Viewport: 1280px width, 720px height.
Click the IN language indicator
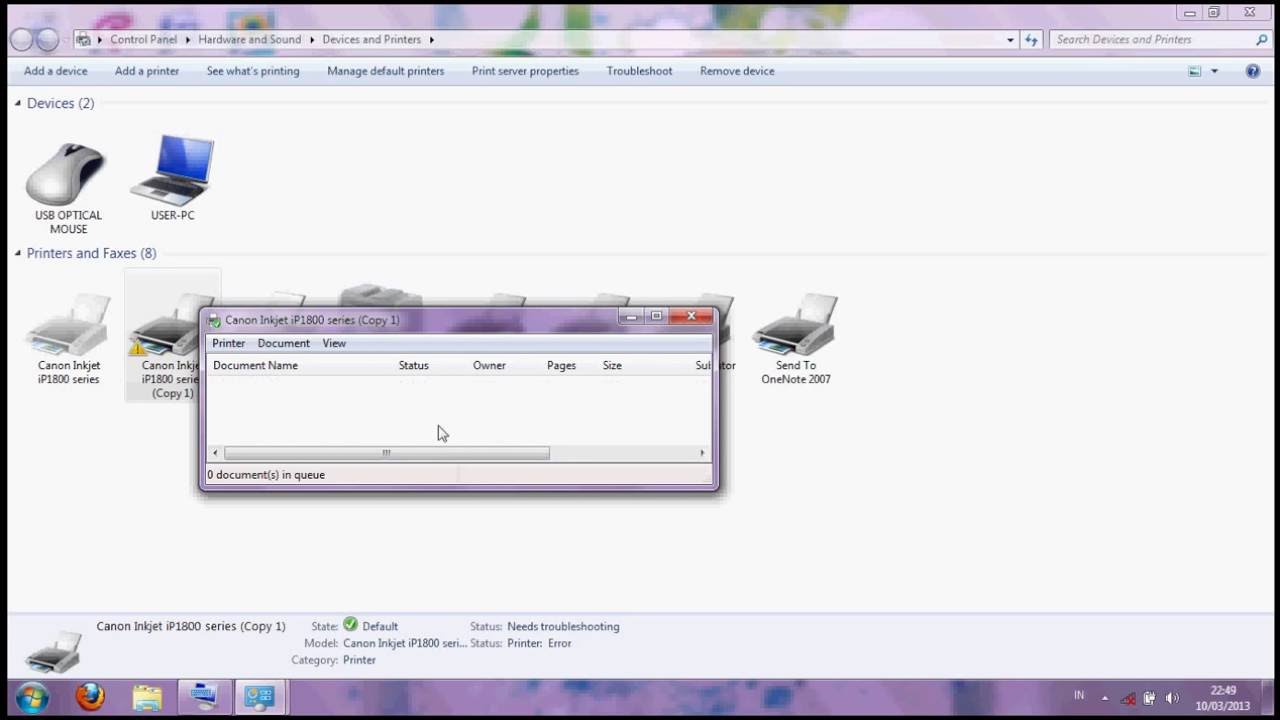1079,695
